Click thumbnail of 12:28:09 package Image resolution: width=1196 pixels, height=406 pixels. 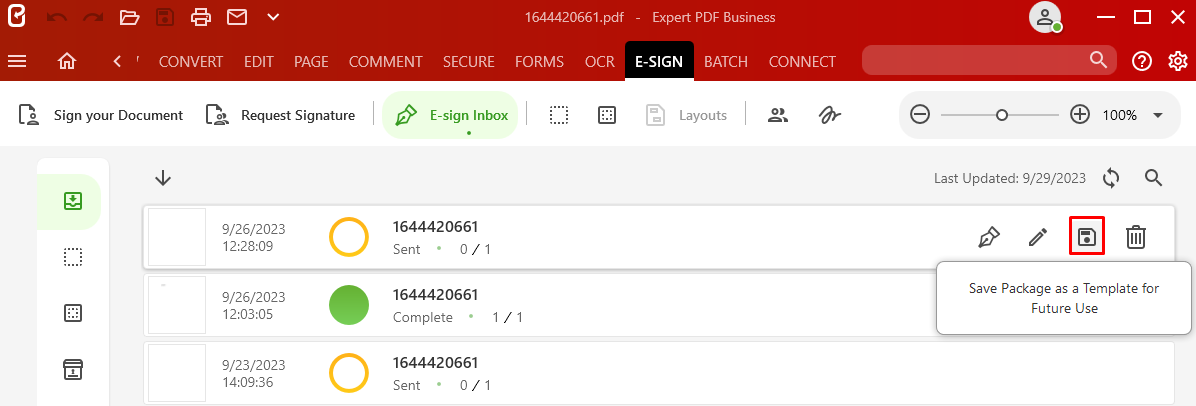(177, 237)
